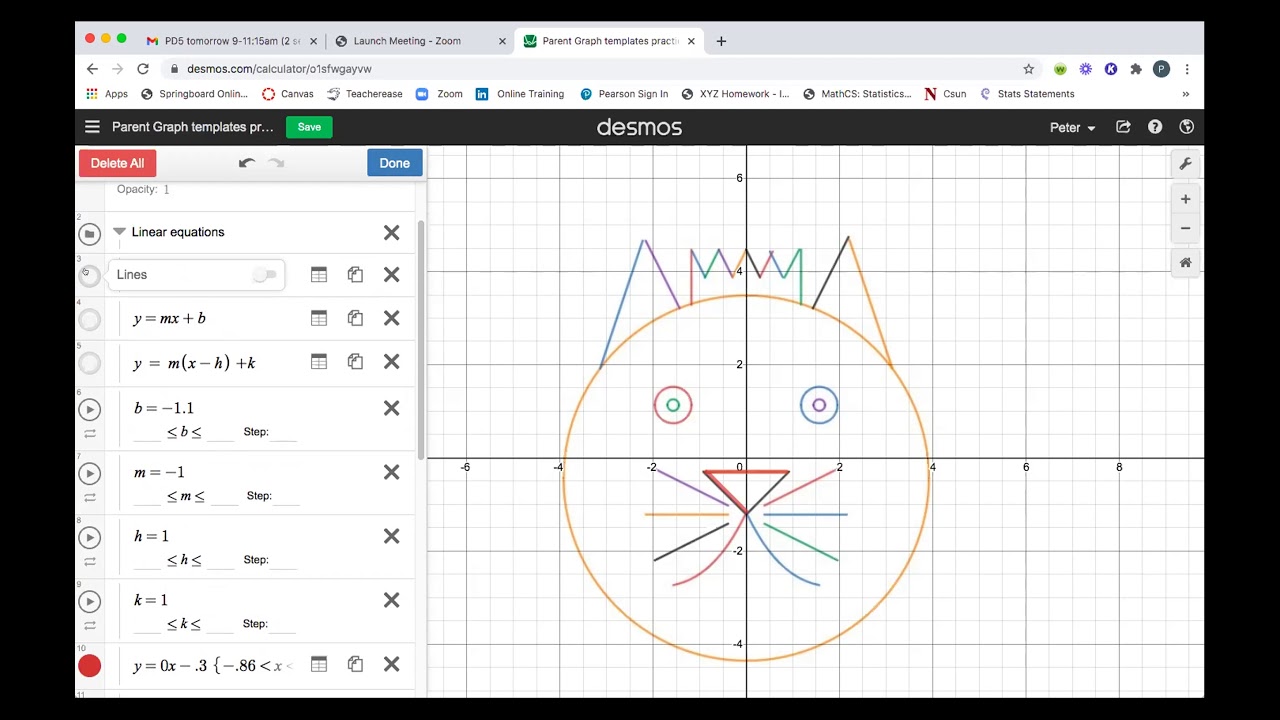Open Teacherease bookmark
The height and width of the screenshot is (720, 1280).
pos(365,94)
